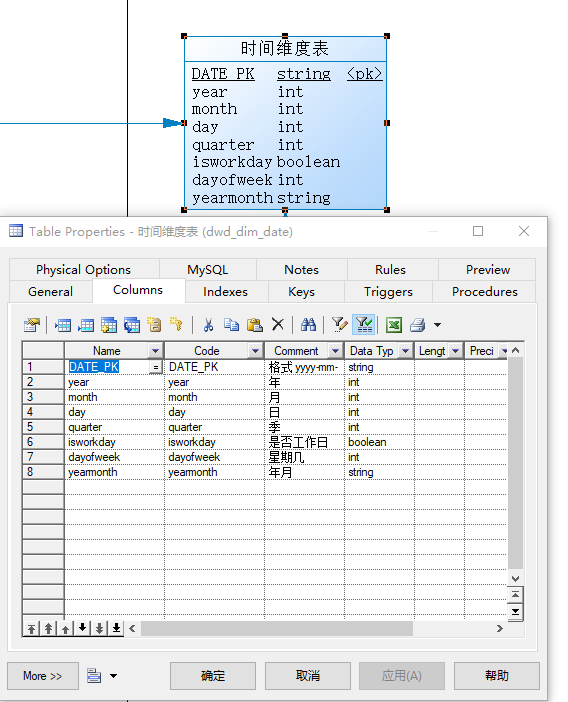The image size is (568, 702).
Task: Click the Delete X icon
Action: [278, 324]
